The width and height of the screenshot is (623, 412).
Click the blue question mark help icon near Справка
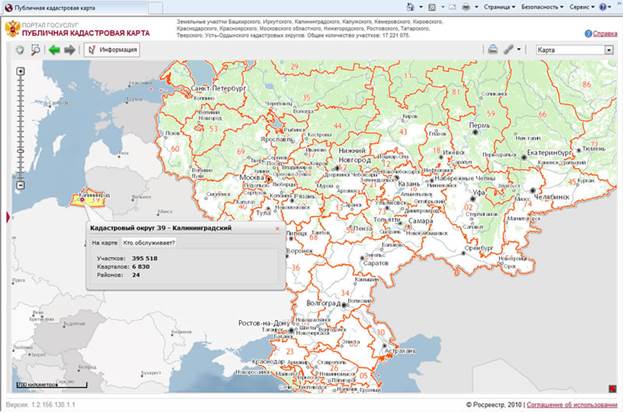588,34
